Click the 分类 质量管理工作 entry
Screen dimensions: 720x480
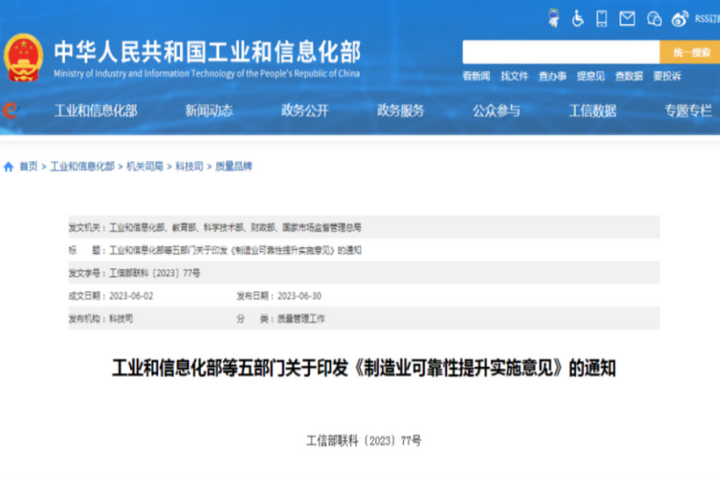click(281, 318)
